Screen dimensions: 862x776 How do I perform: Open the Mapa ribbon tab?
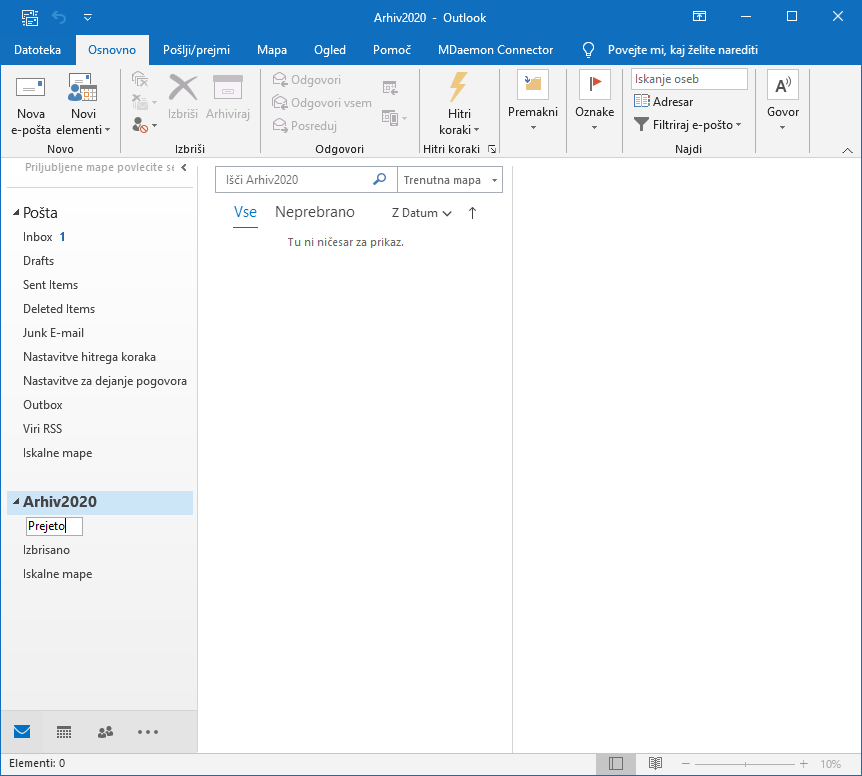tap(272, 50)
